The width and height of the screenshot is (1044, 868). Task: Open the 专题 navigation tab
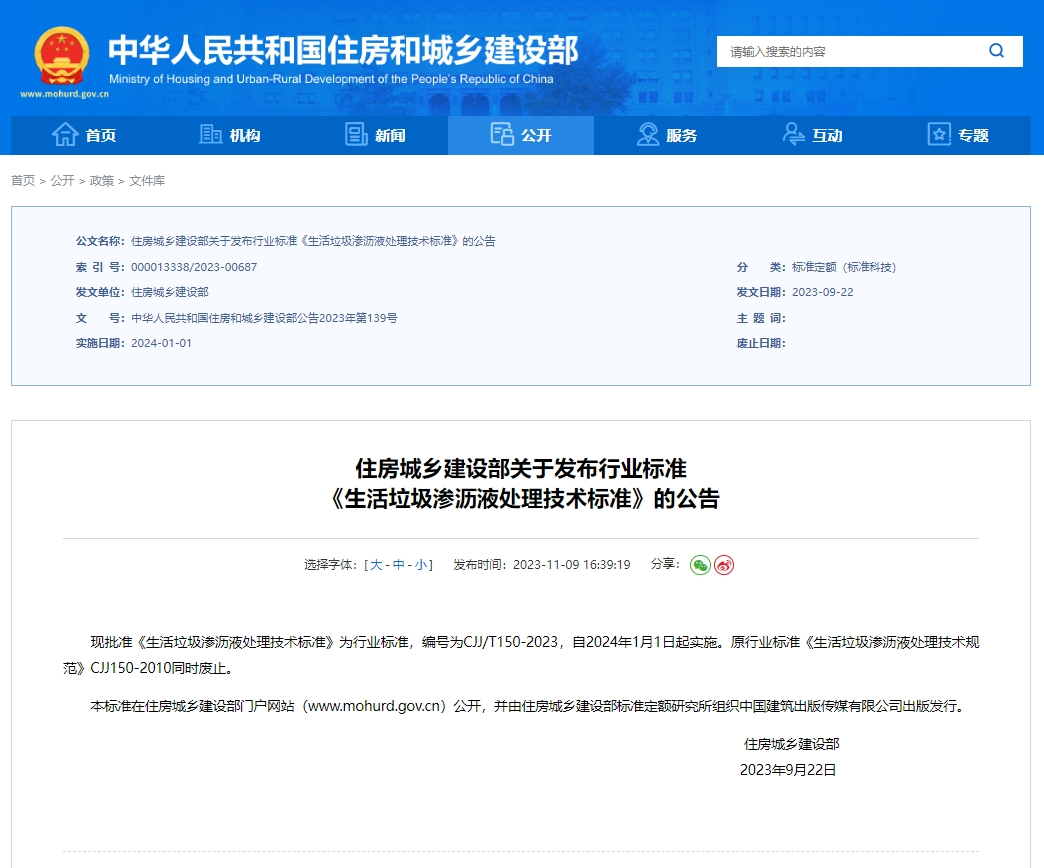tap(958, 135)
